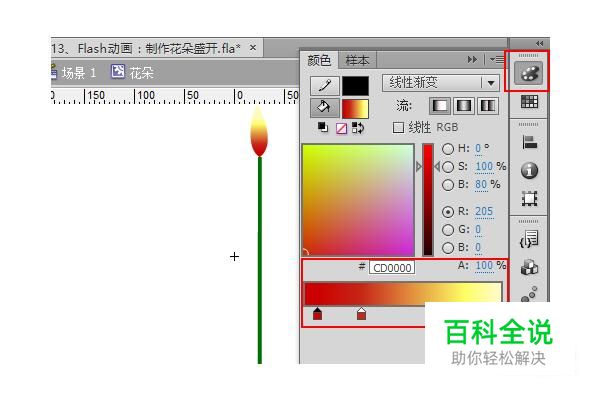
Task: Select the blue B 0 radio button
Action: (448, 248)
